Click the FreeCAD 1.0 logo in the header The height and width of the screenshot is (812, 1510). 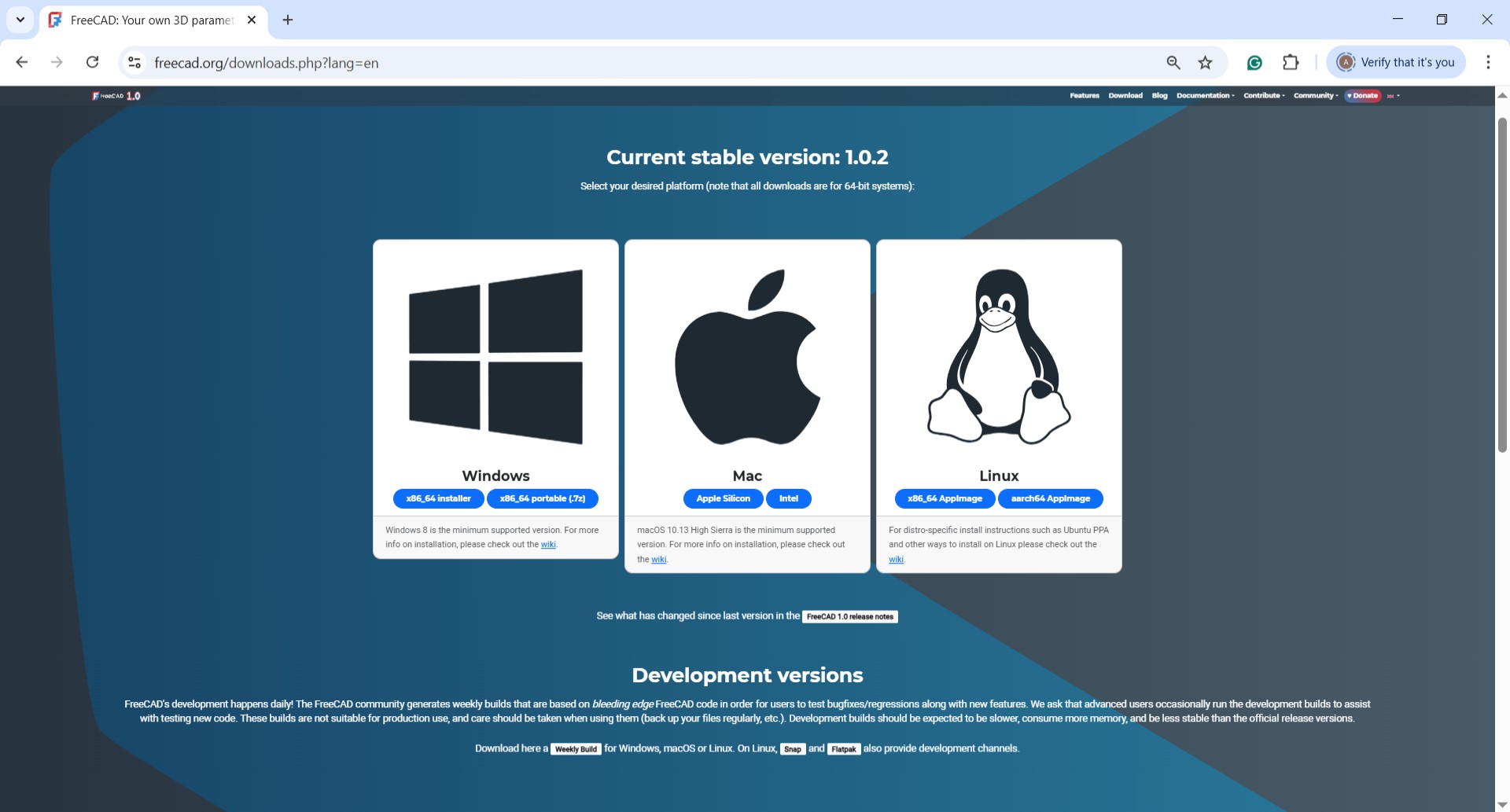tap(115, 95)
